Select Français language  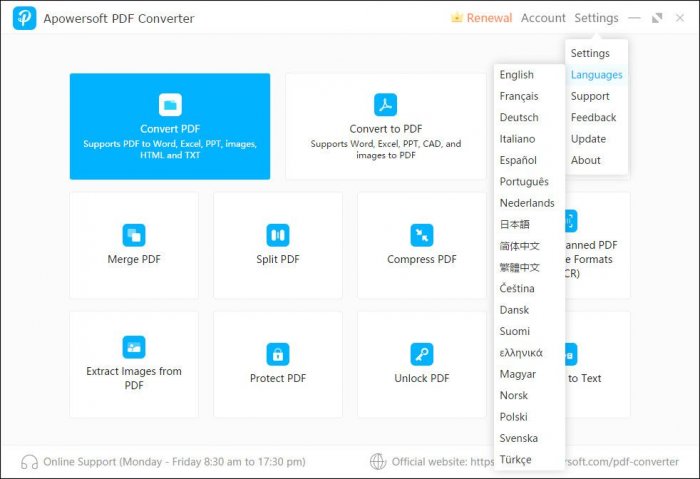click(x=529, y=96)
